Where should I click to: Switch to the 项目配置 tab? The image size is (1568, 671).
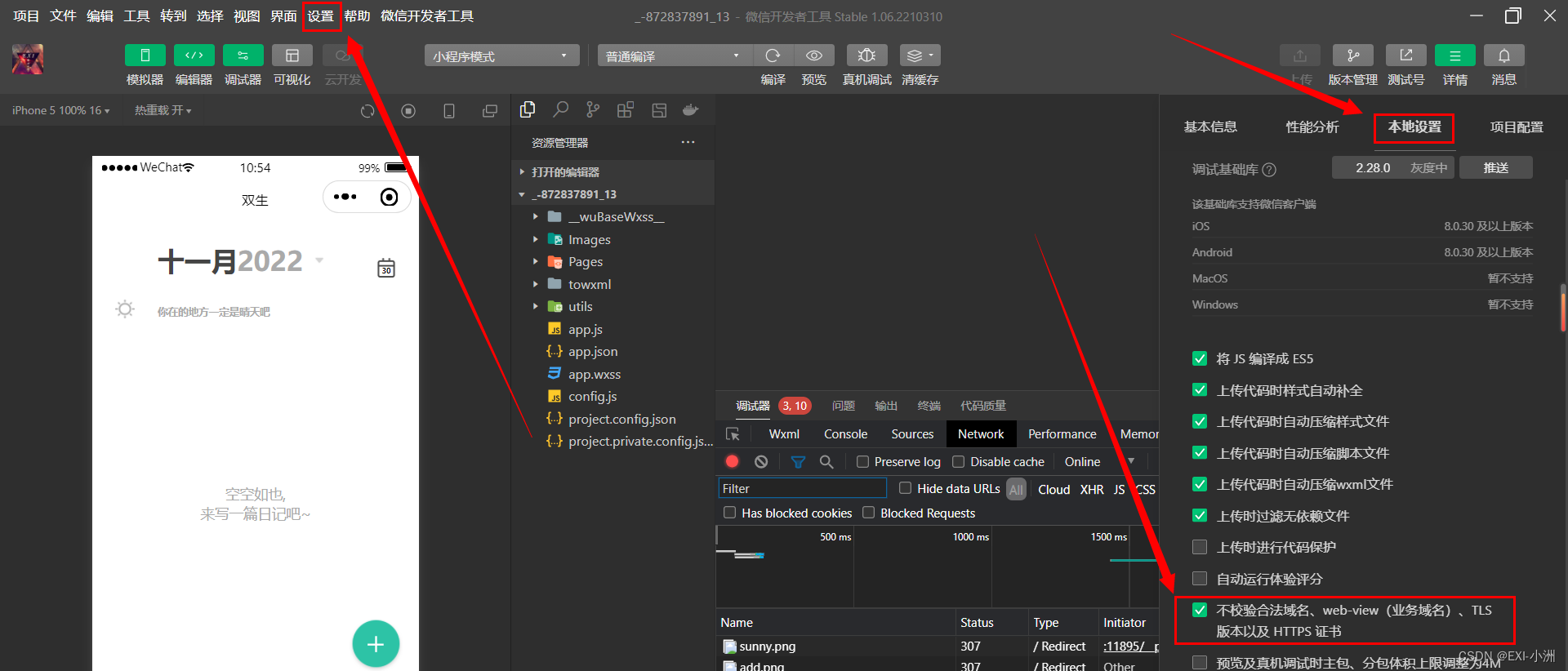(x=1517, y=127)
